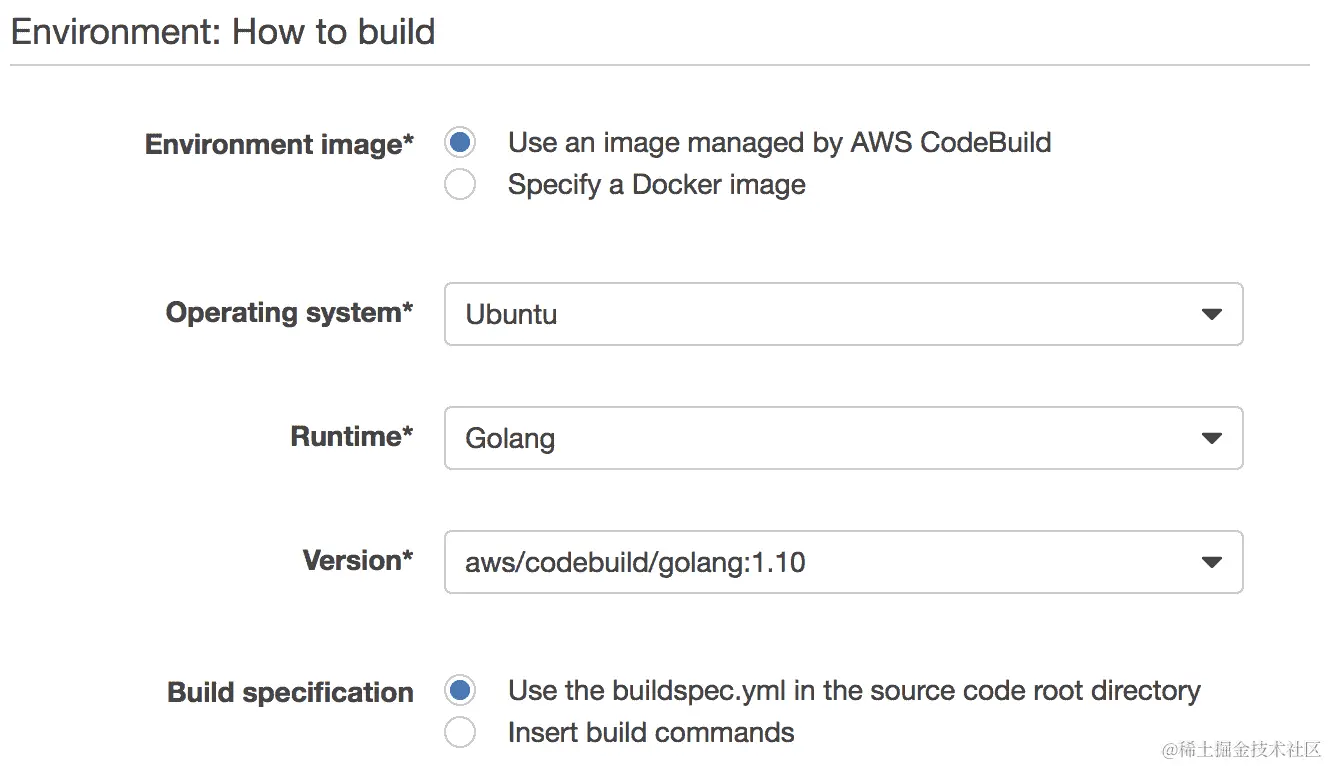The width and height of the screenshot is (1328, 766).
Task: Select the 'Use an image managed by AWS CodeBuild' radio button
Action: coord(460,143)
